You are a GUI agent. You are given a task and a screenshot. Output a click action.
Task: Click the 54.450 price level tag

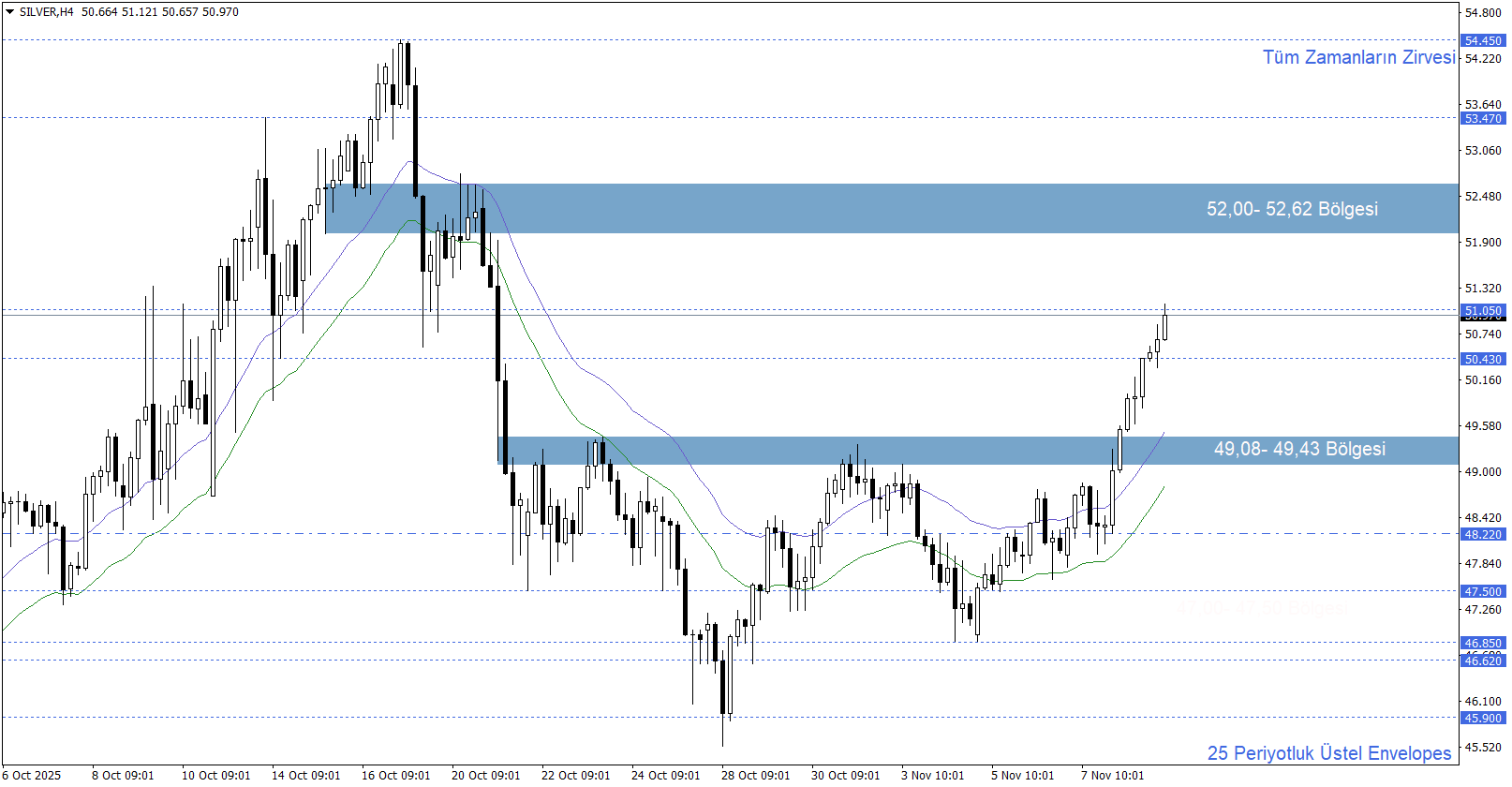pyautogui.click(x=1483, y=41)
